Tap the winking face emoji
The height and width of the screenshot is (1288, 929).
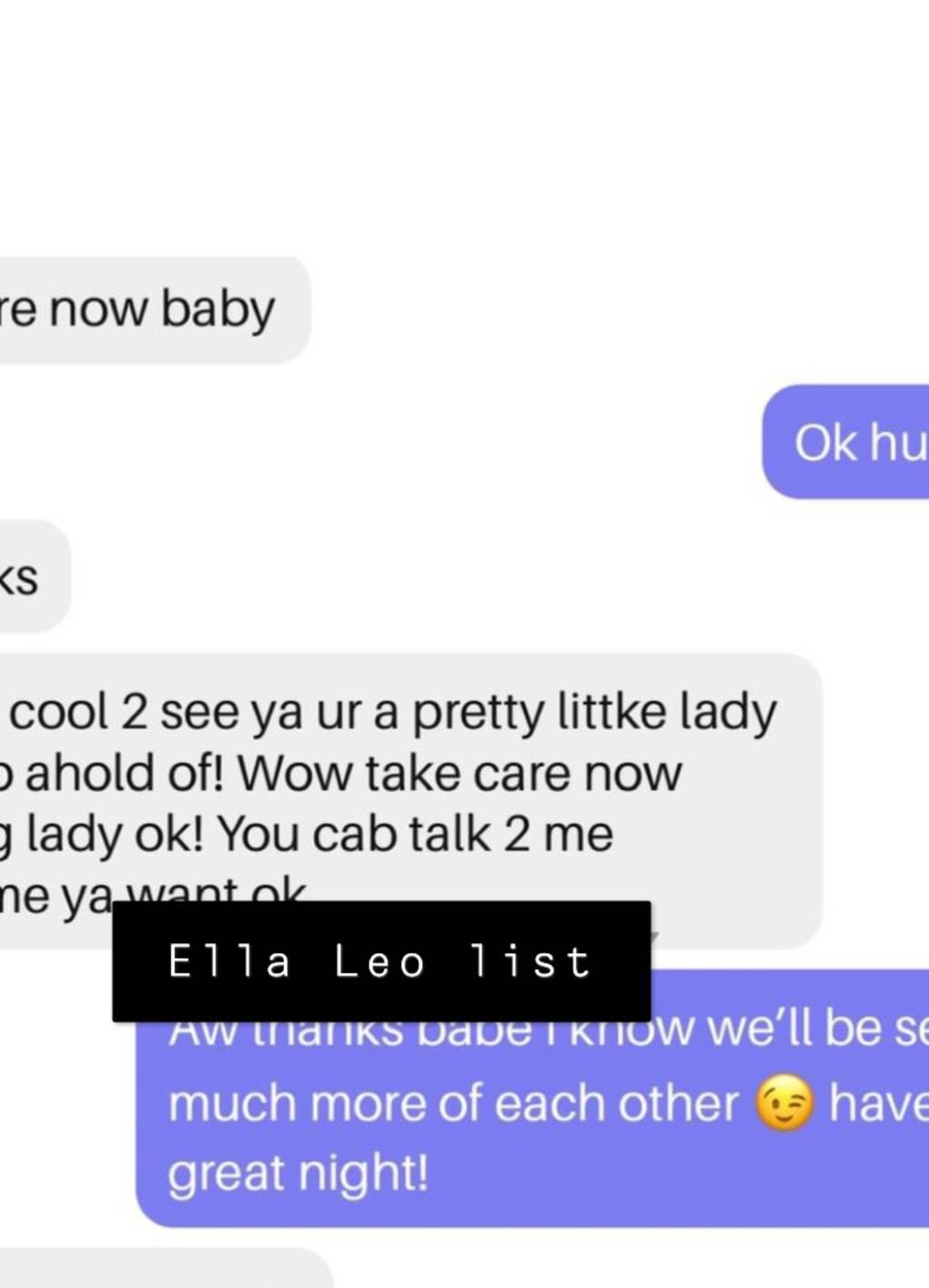tap(786, 1103)
